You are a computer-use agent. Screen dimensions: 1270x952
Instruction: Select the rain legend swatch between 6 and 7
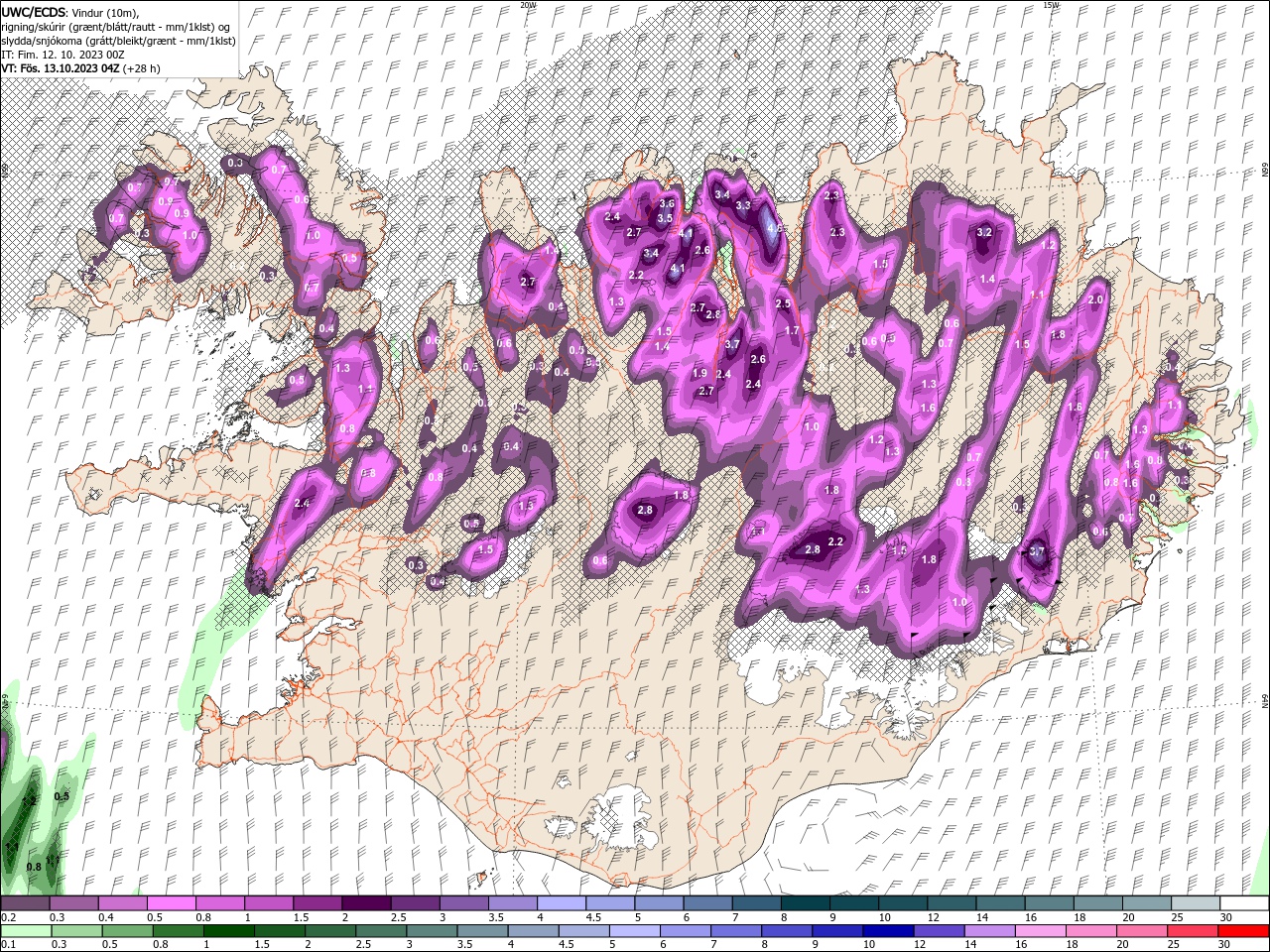[686, 931]
